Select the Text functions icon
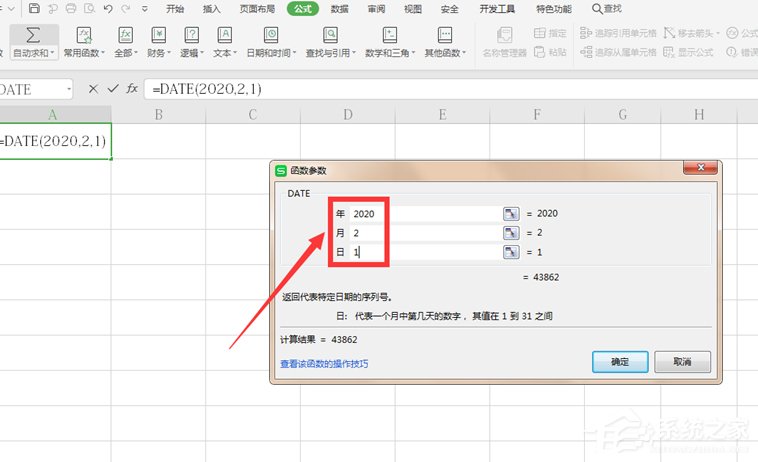Viewport: 758px width, 462px height. coord(224,35)
